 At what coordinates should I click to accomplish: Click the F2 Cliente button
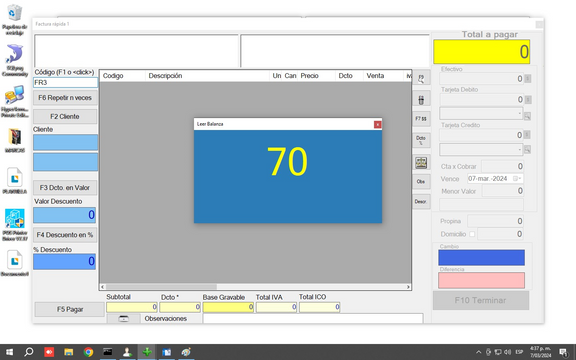(x=65, y=116)
